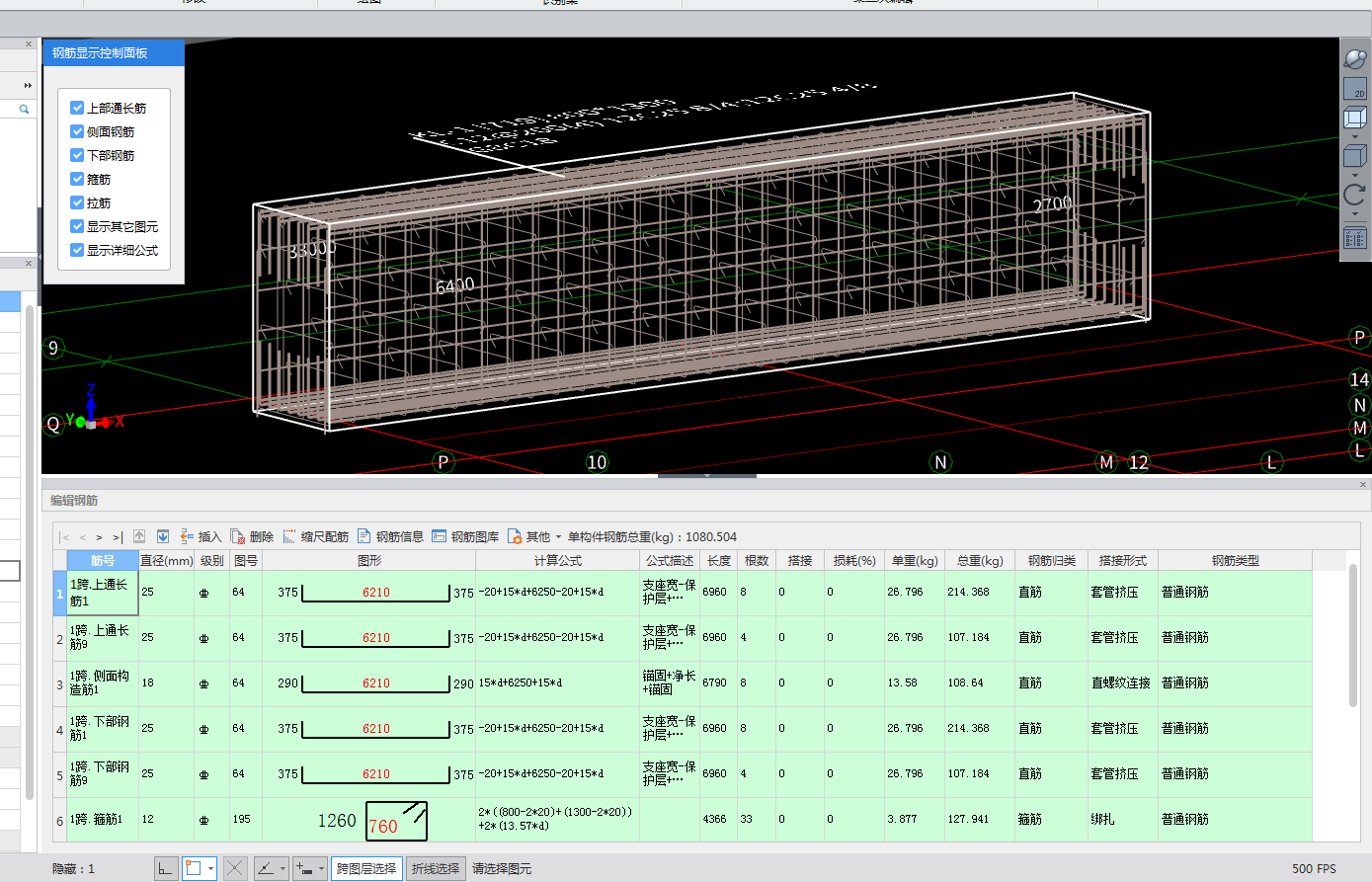Image resolution: width=1372 pixels, height=882 pixels.
Task: Click the double-arrow expand icon in left panel
Action: coord(28,85)
